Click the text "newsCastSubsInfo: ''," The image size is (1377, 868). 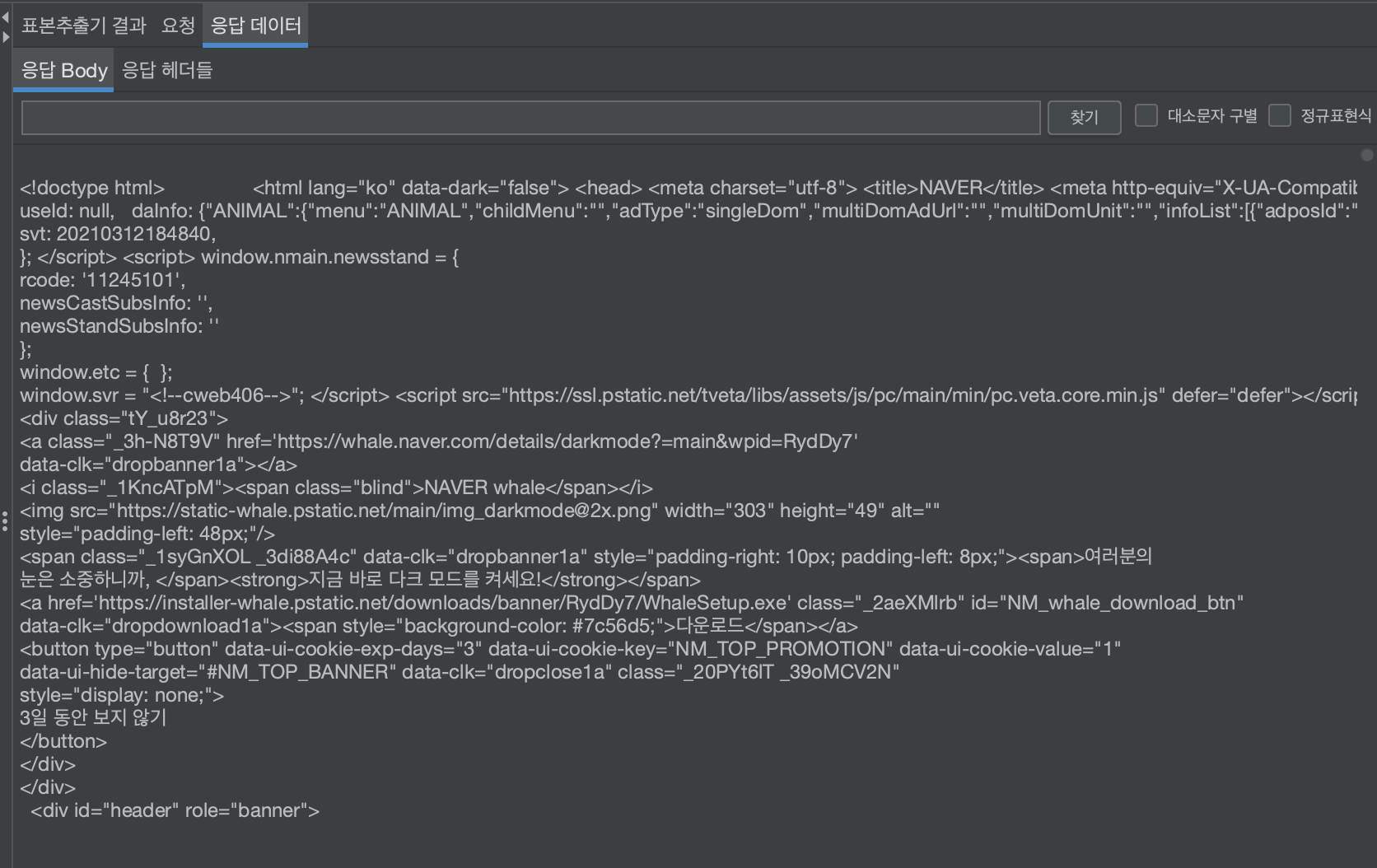(x=116, y=303)
